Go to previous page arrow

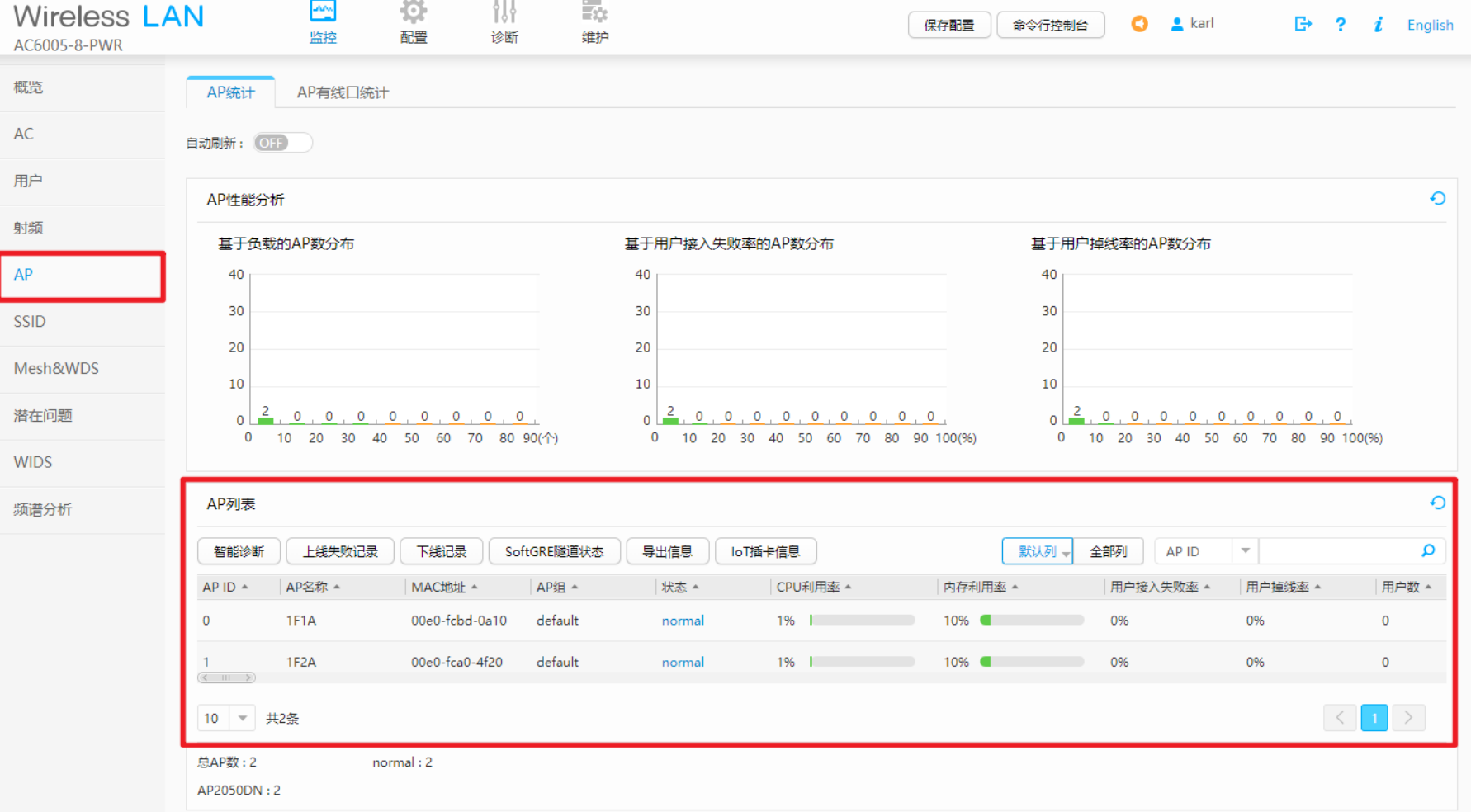pyautogui.click(x=1340, y=718)
